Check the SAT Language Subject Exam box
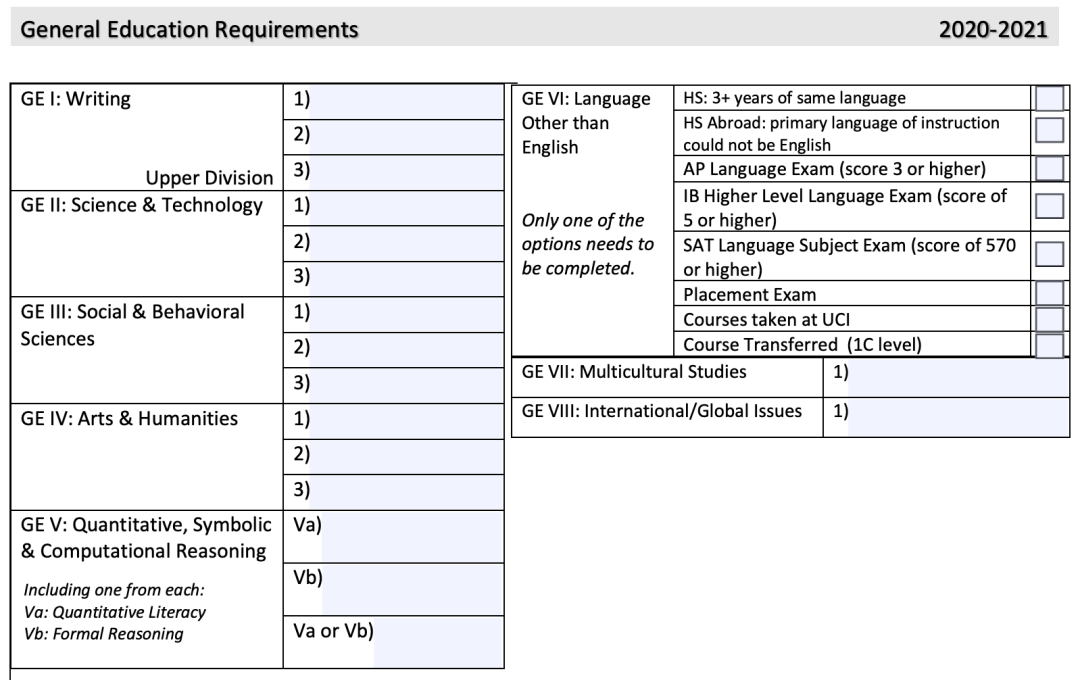Screen dimensions: 1080x680 coord(1049,254)
